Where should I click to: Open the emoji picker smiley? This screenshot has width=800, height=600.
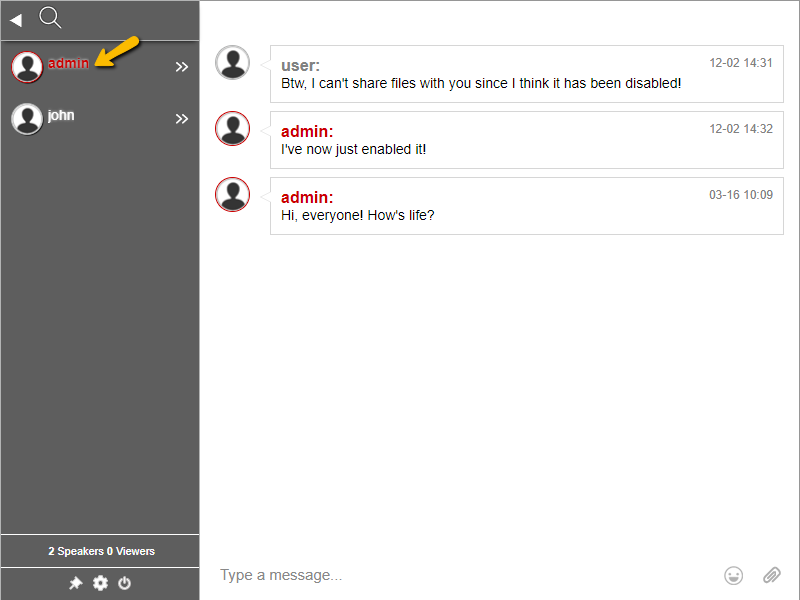click(x=734, y=575)
